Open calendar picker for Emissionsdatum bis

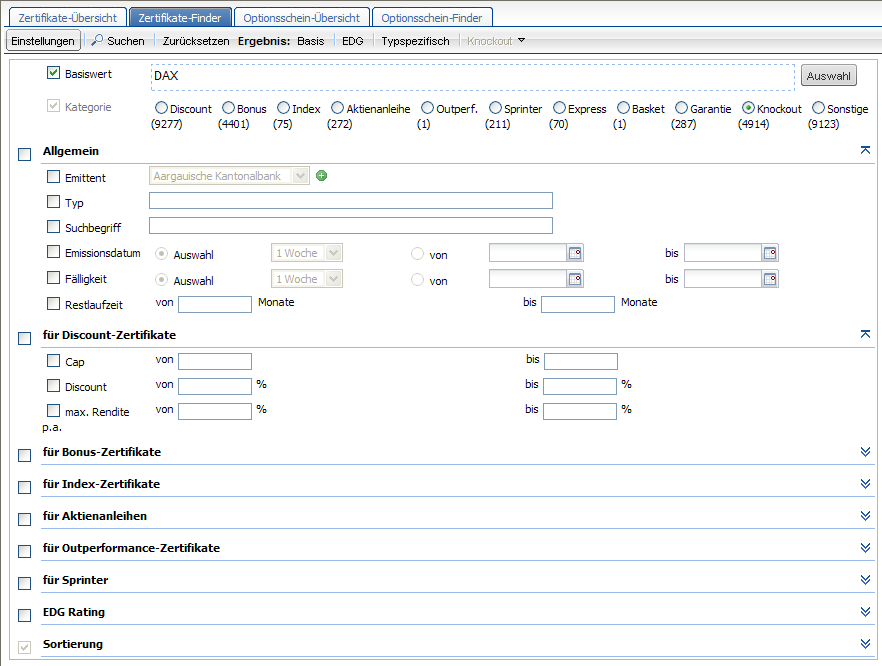coord(770,253)
